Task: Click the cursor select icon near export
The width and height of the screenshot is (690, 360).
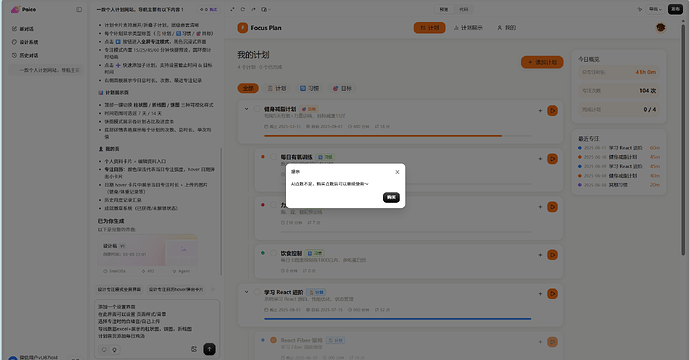Action: pyautogui.click(x=639, y=9)
